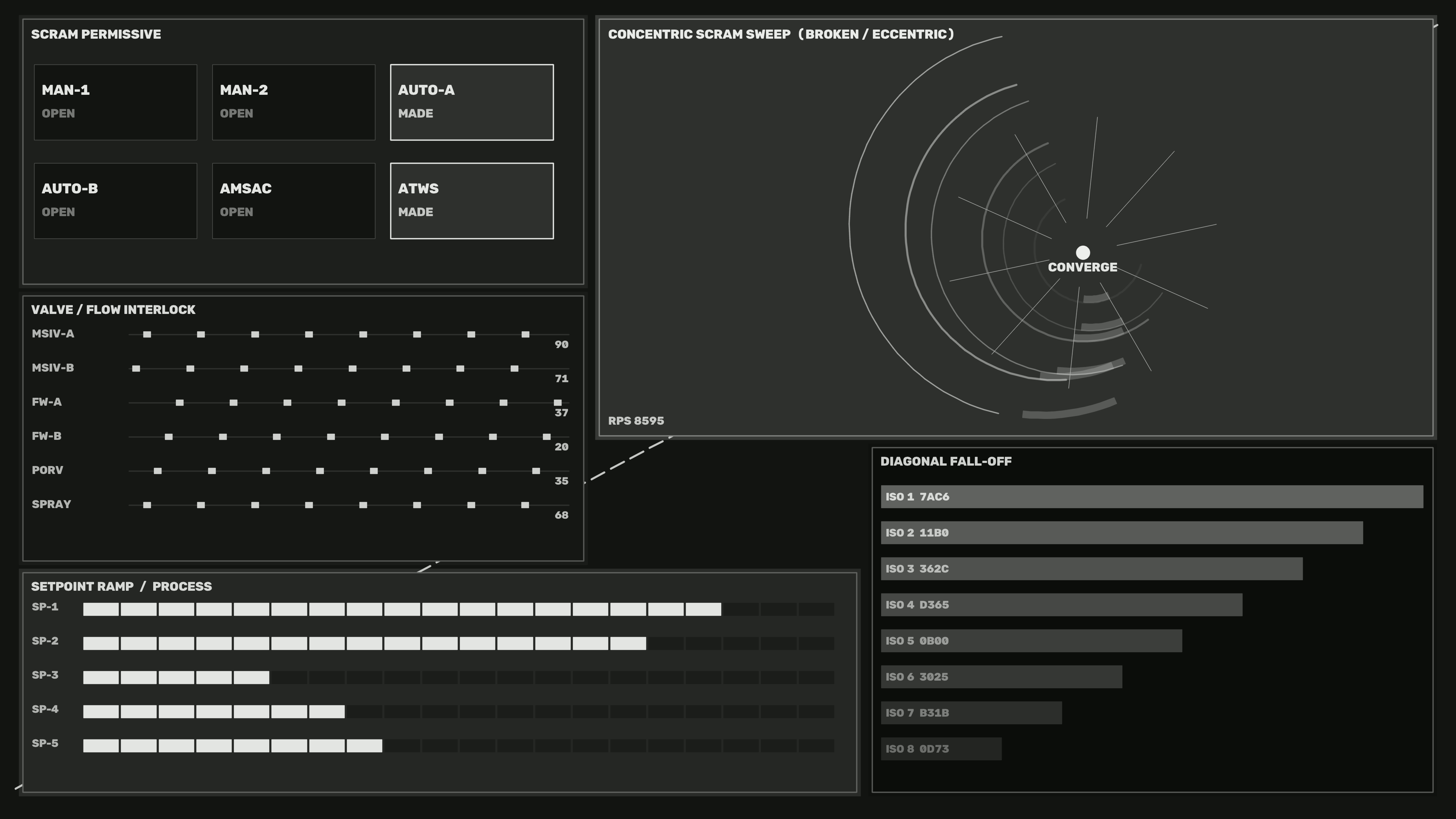Click the CONVERGE center dot
This screenshot has width=1456, height=819.
click(x=1083, y=252)
